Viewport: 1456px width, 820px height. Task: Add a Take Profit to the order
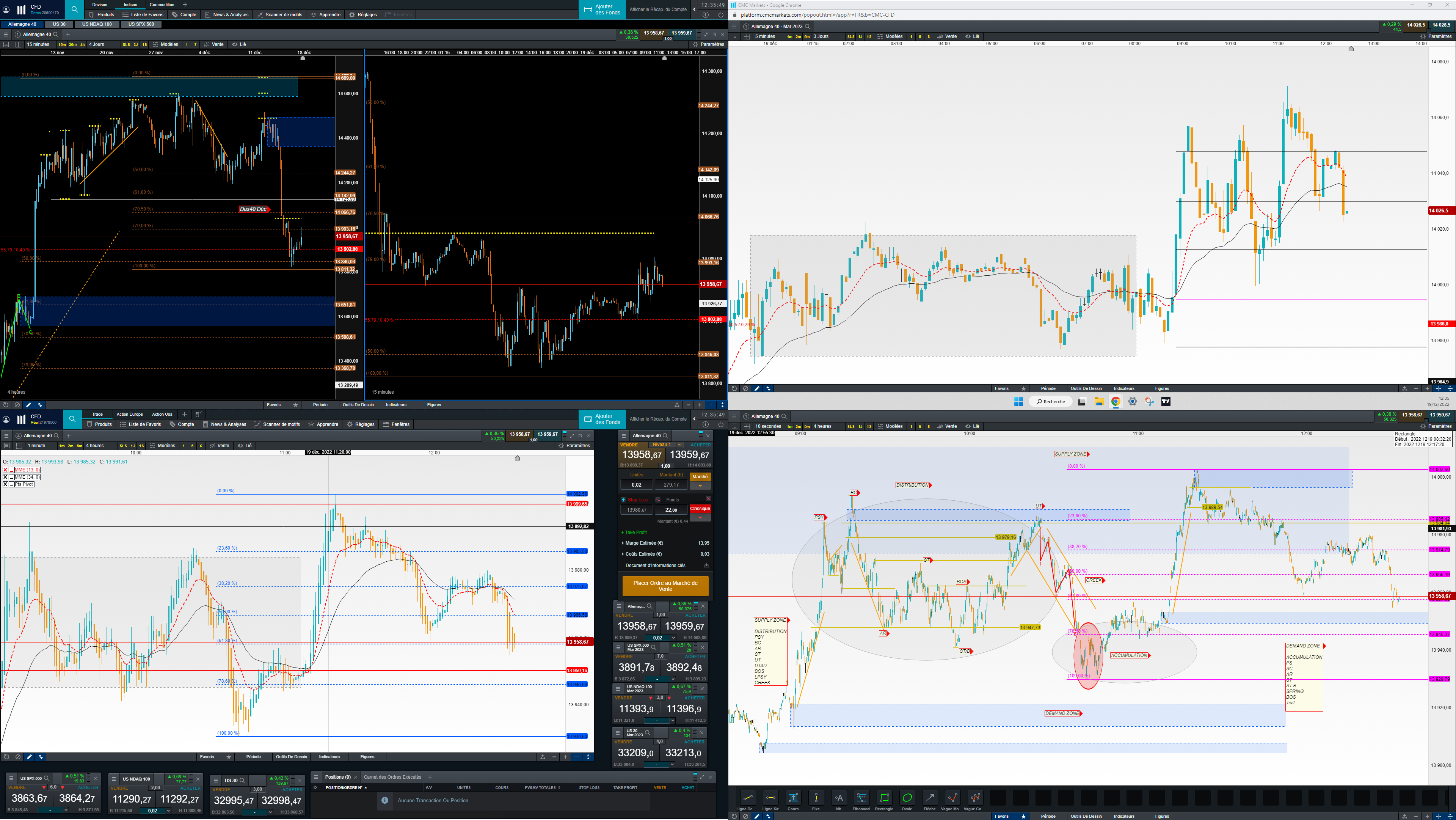click(634, 532)
